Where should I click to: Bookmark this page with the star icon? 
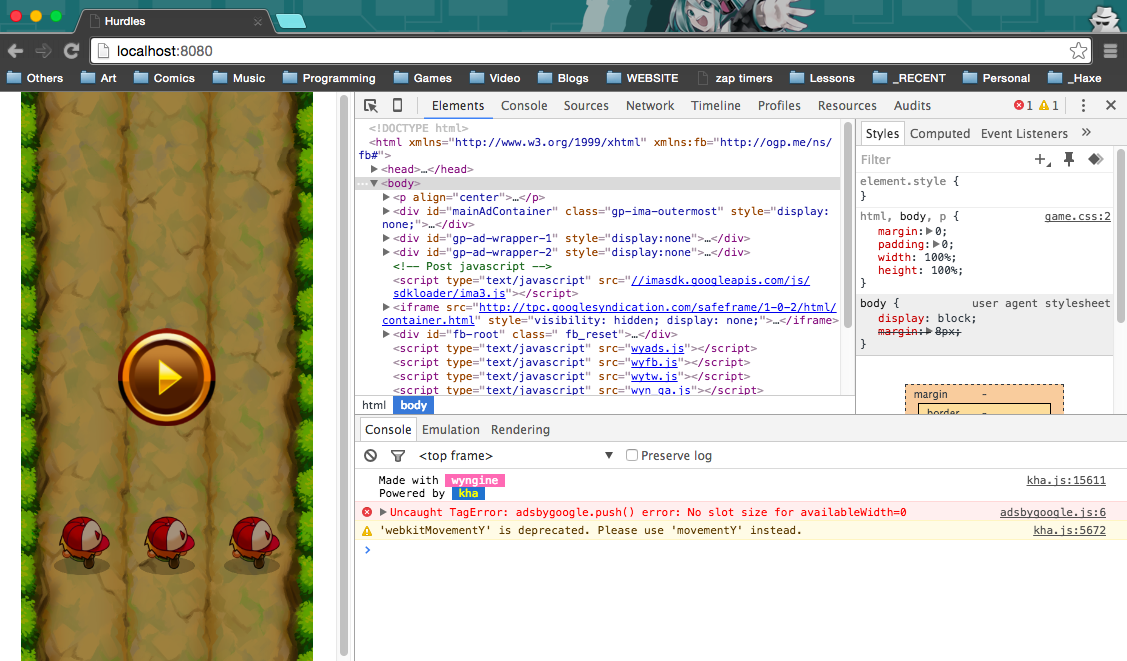1078,51
